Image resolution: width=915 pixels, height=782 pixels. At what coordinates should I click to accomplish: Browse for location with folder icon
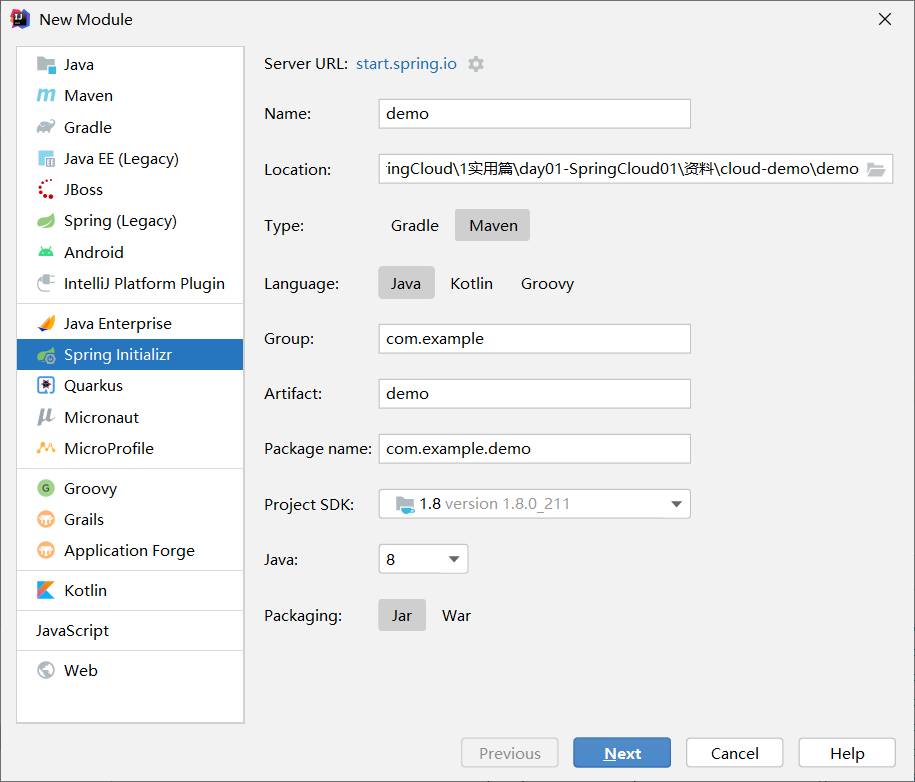(876, 169)
